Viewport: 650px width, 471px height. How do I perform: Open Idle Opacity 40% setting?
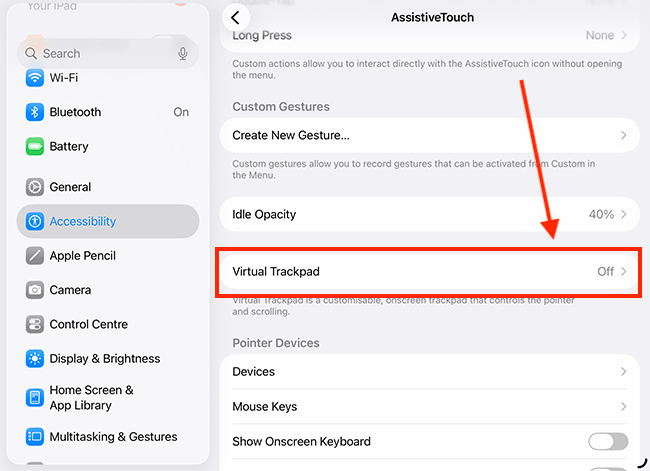pos(429,215)
